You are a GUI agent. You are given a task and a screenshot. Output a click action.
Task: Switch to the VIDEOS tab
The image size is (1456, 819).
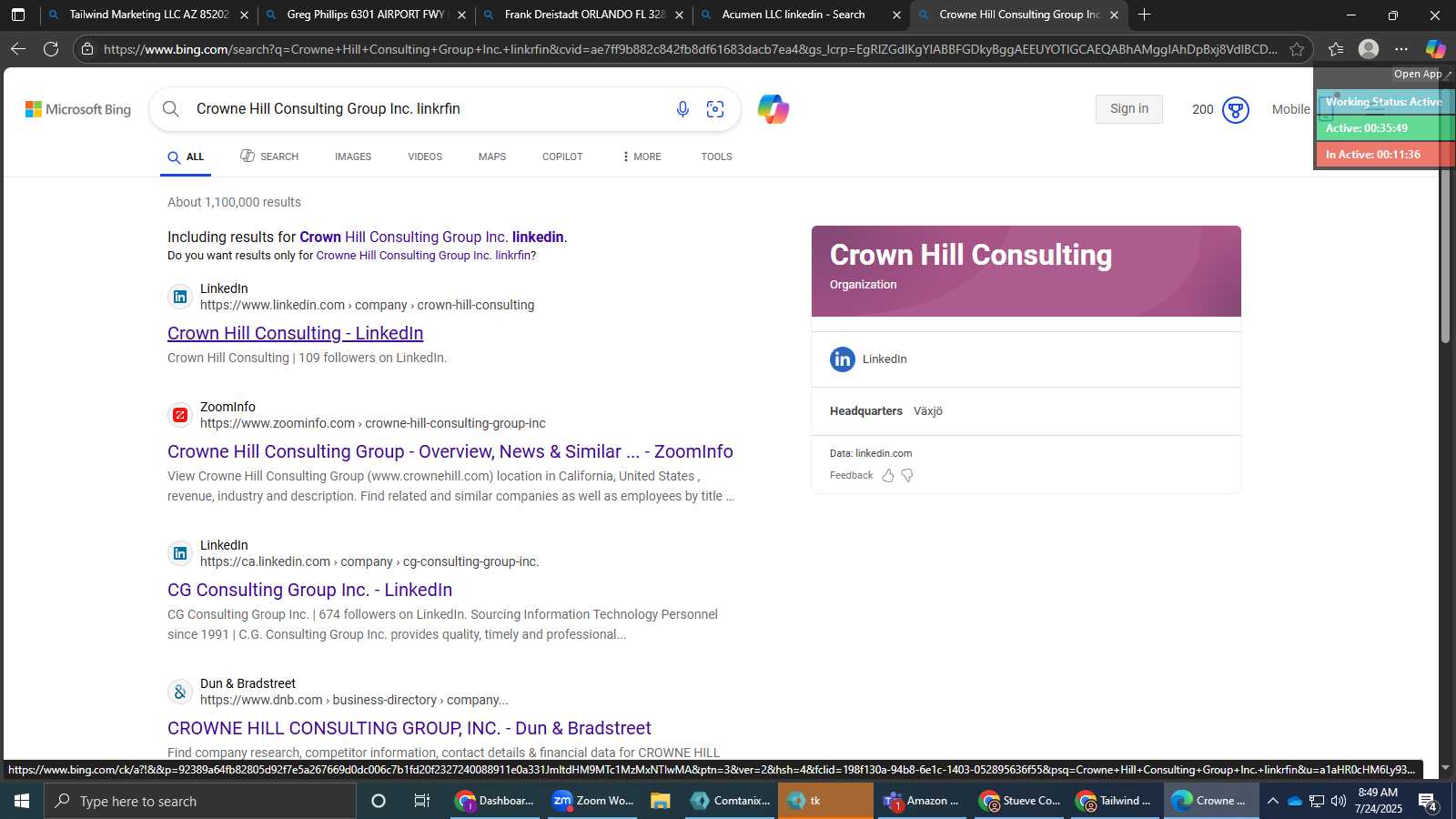[425, 157]
